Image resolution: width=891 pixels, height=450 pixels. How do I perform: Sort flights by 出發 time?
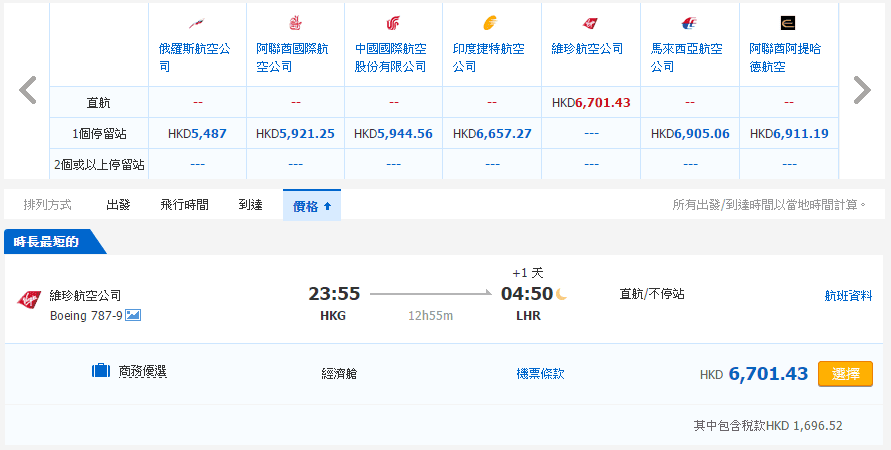[x=118, y=205]
